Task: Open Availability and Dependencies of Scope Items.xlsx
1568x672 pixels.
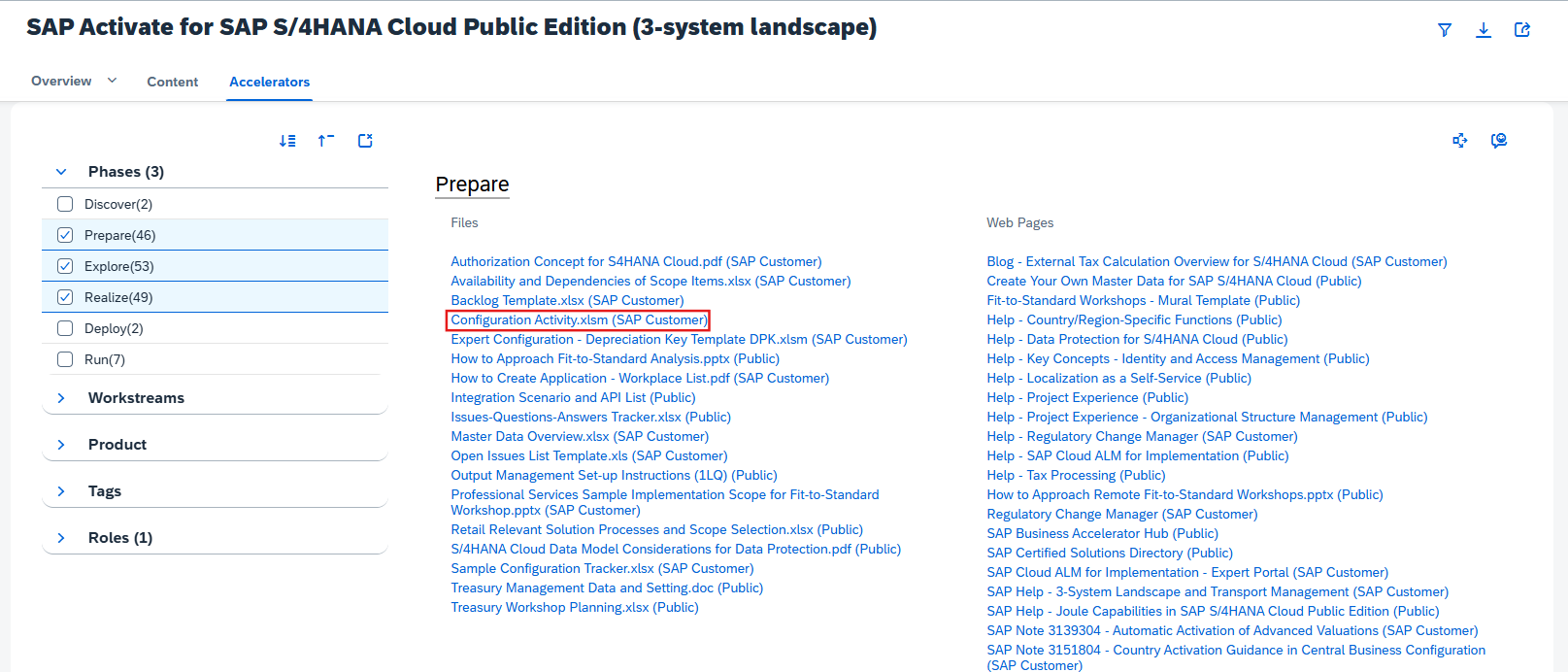Action: (651, 281)
